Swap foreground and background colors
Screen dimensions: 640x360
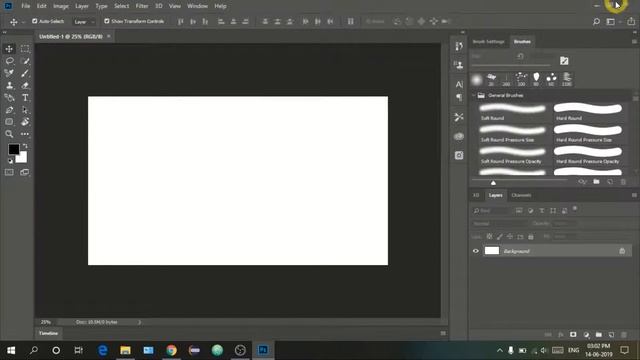click(25, 146)
